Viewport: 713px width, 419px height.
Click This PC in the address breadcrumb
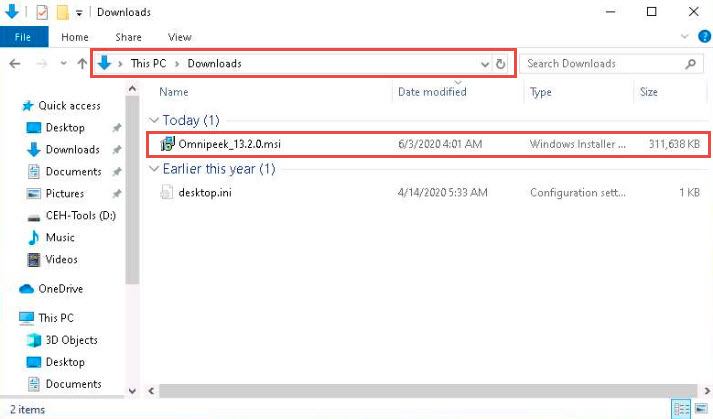tap(148, 63)
